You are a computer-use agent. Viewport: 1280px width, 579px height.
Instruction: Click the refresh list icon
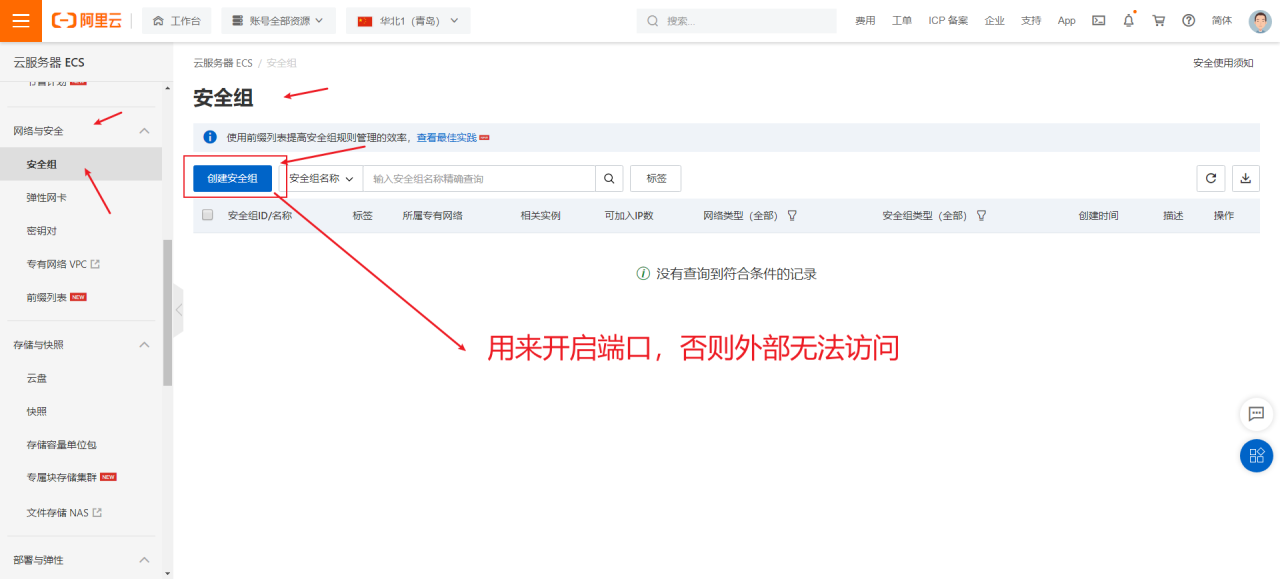click(1211, 178)
